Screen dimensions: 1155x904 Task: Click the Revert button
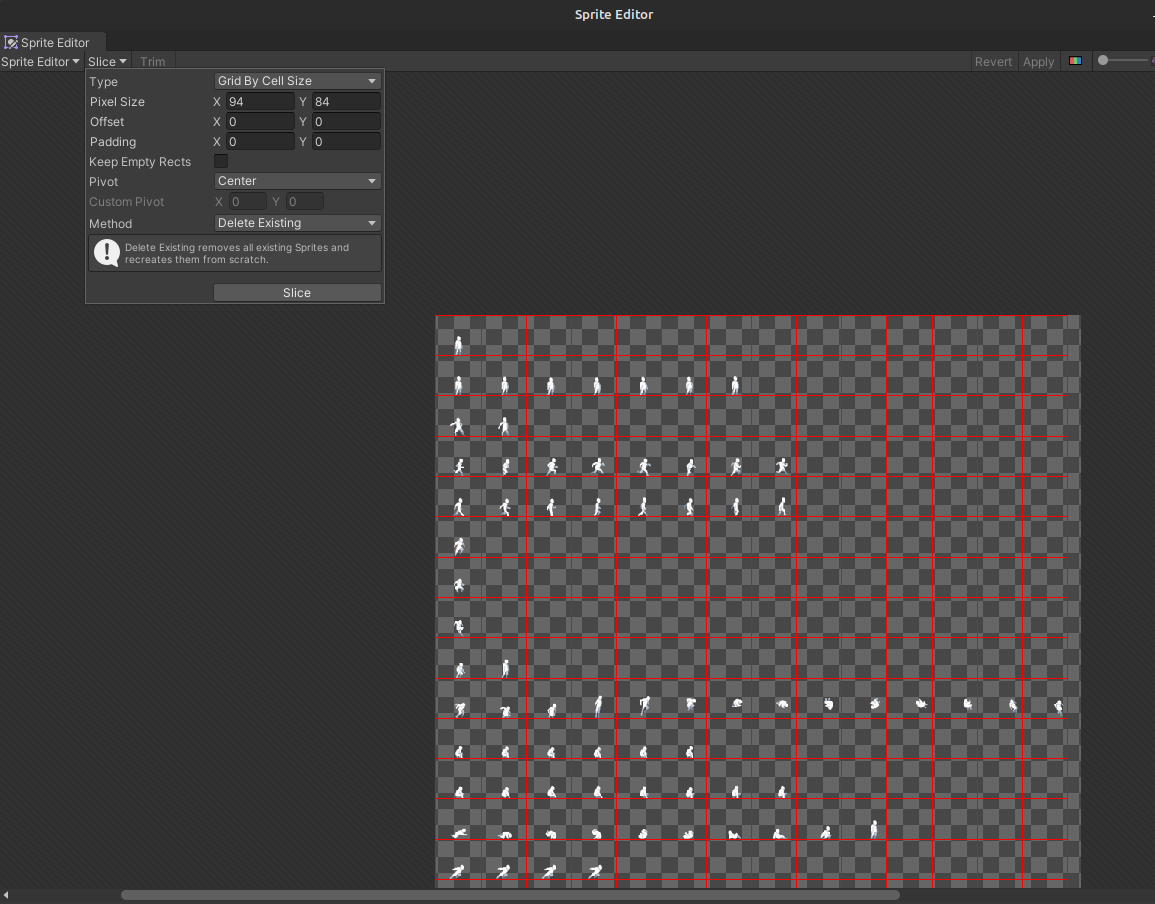click(993, 62)
